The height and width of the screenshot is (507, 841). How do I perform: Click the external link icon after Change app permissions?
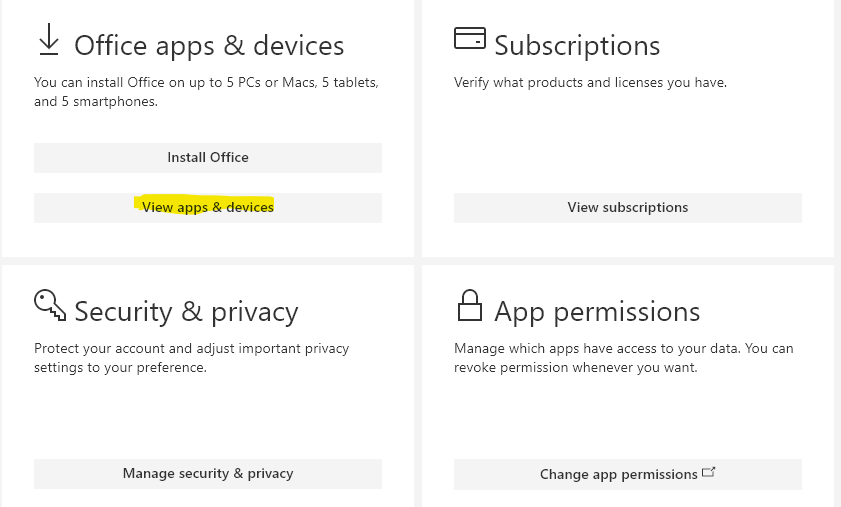click(x=709, y=472)
